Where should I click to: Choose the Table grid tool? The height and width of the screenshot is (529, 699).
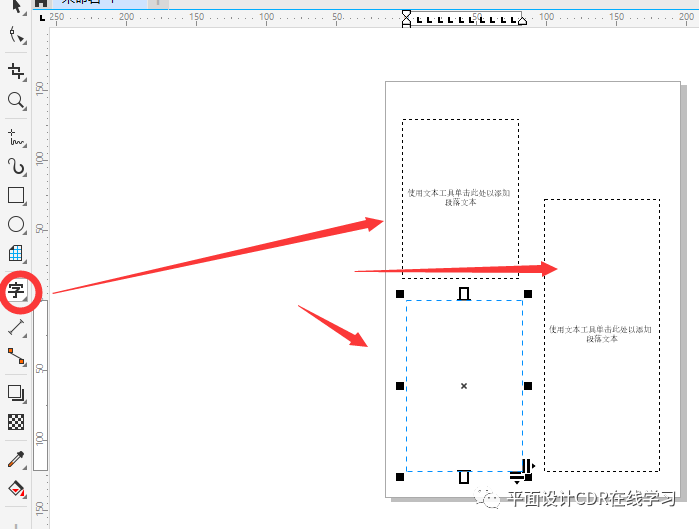click(16, 253)
